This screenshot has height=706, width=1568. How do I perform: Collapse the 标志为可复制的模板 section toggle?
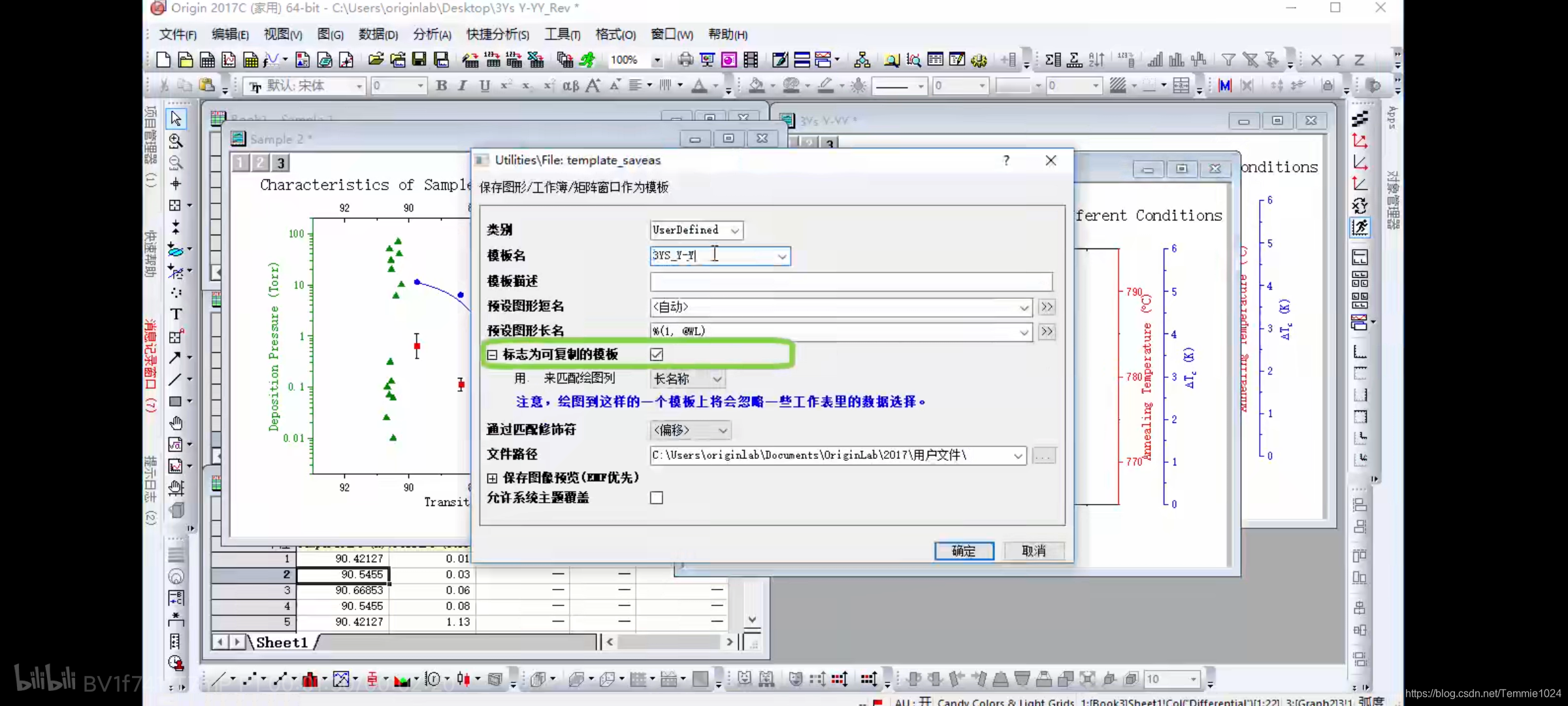click(492, 354)
